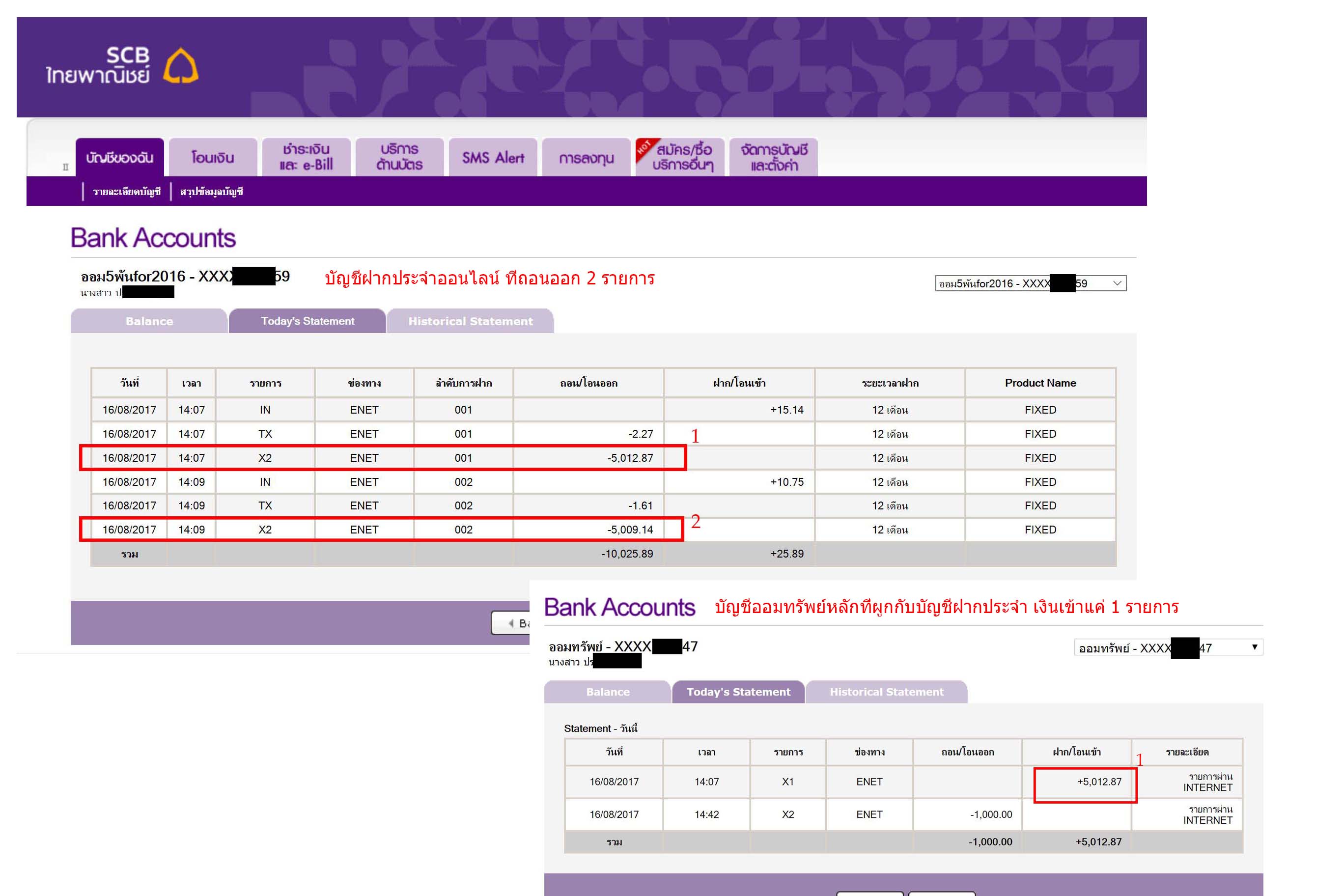Switch to Balance tab of fixed account
Screen dimensions: 1344x896
pos(148,321)
